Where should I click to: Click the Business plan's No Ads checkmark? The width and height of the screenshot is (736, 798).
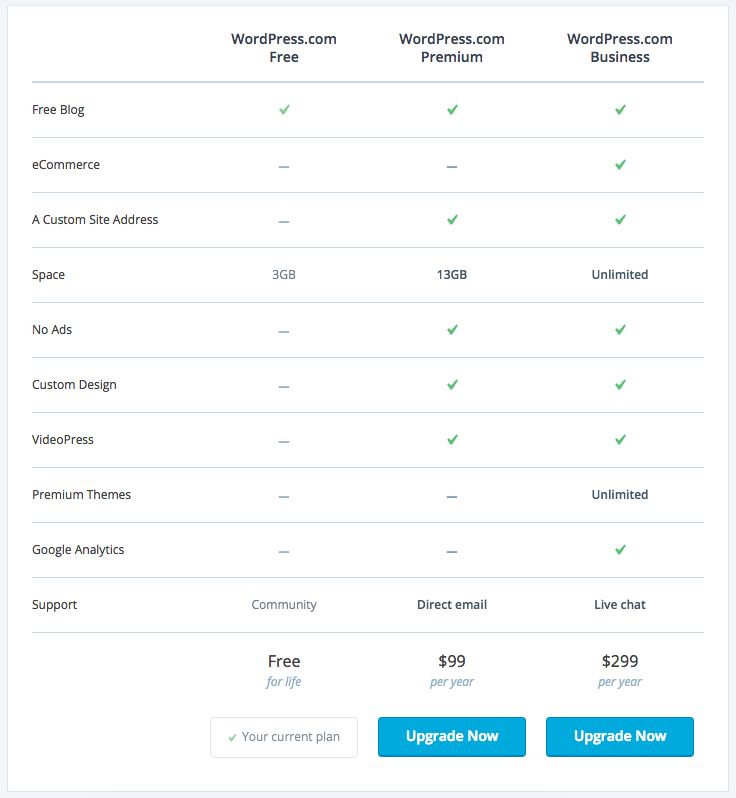coord(620,329)
